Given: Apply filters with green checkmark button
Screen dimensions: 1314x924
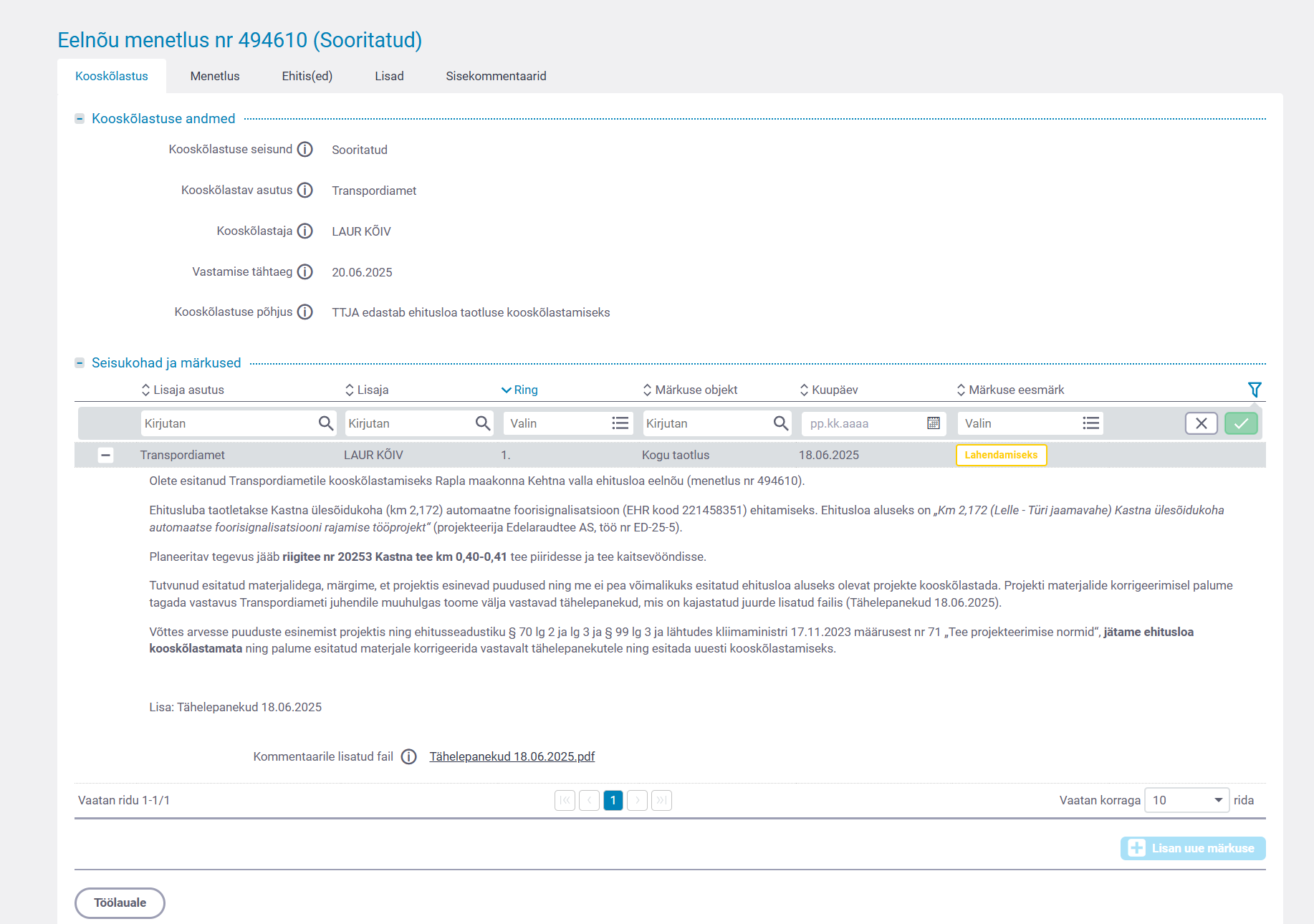Looking at the screenshot, I should click(x=1241, y=423).
